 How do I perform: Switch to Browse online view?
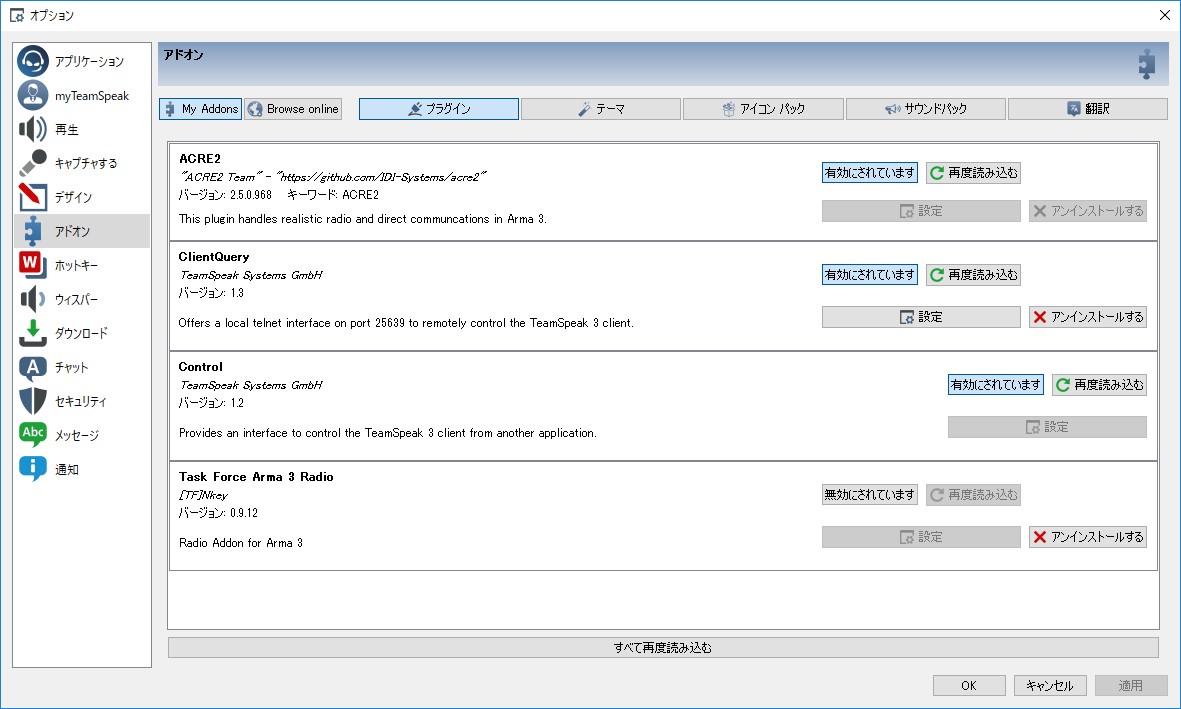(x=293, y=109)
